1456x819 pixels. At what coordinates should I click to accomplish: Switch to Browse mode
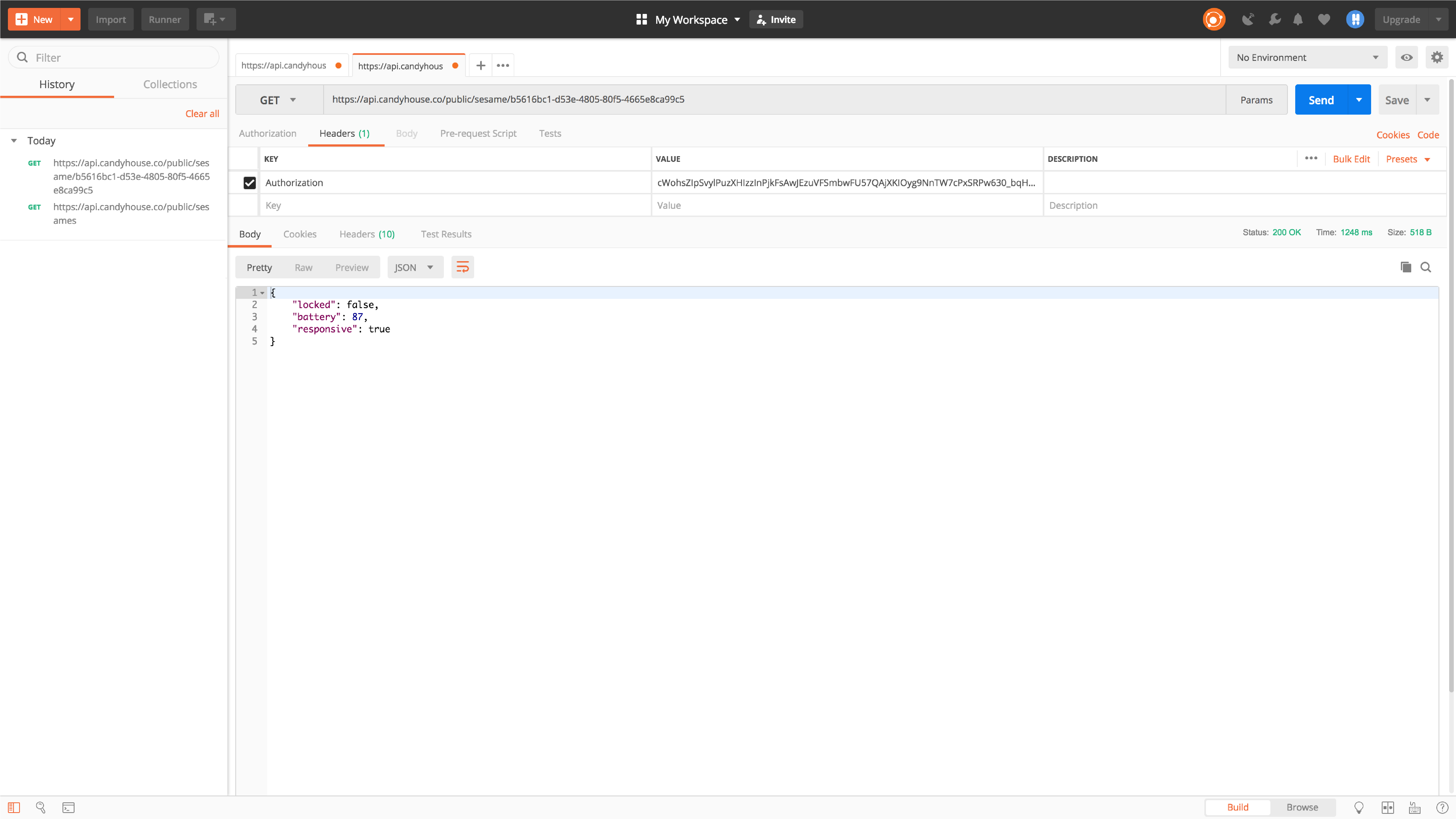point(1302,807)
